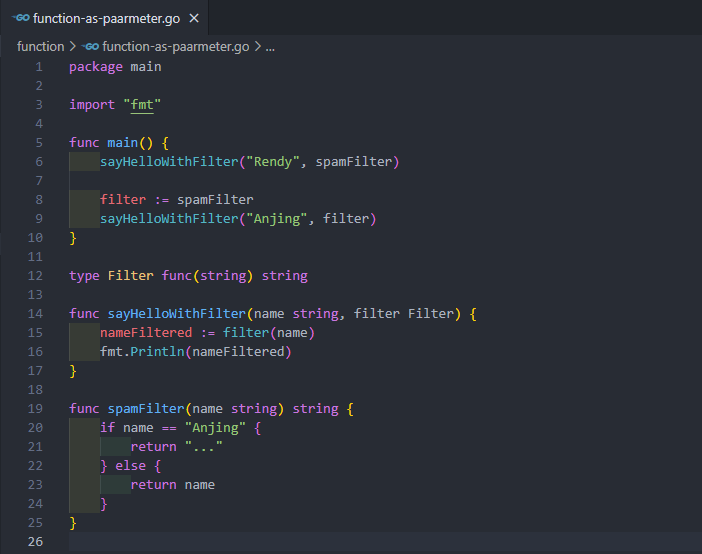The image size is (702, 554).
Task: Click the 'Filter' type name on line 12
Action: 130,276
